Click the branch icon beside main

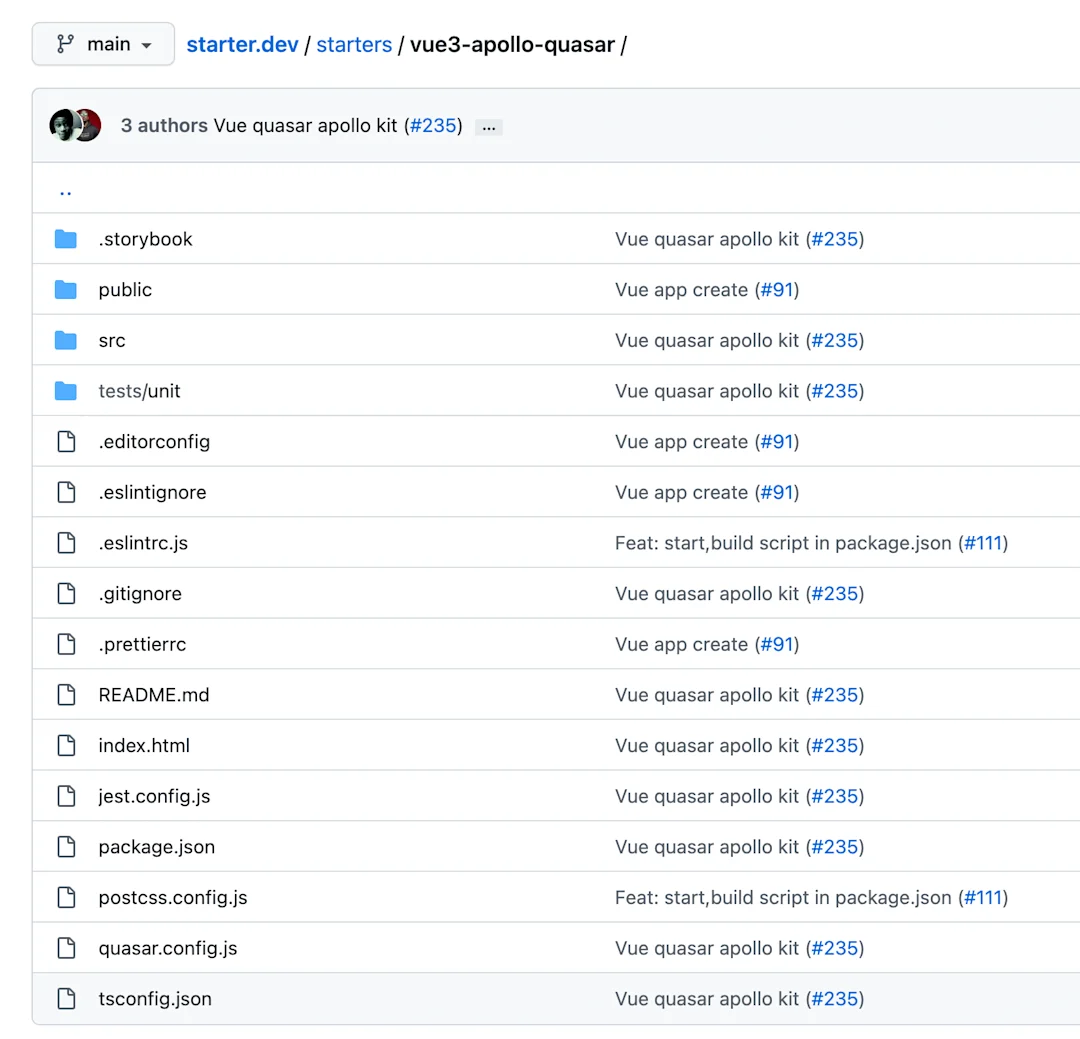click(66, 44)
